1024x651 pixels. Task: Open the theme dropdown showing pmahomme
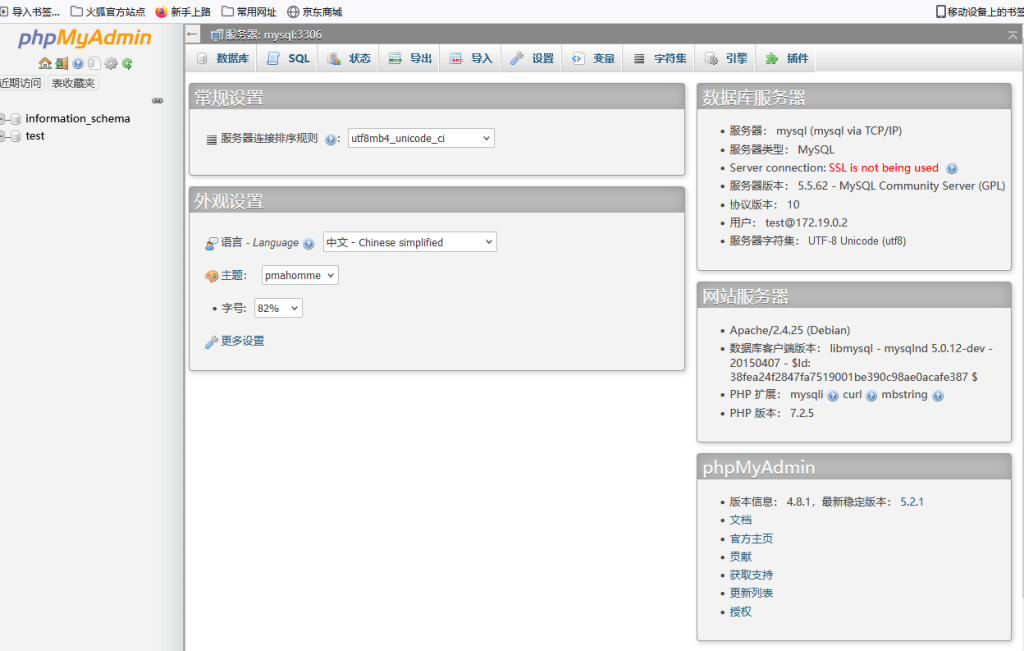(x=300, y=275)
